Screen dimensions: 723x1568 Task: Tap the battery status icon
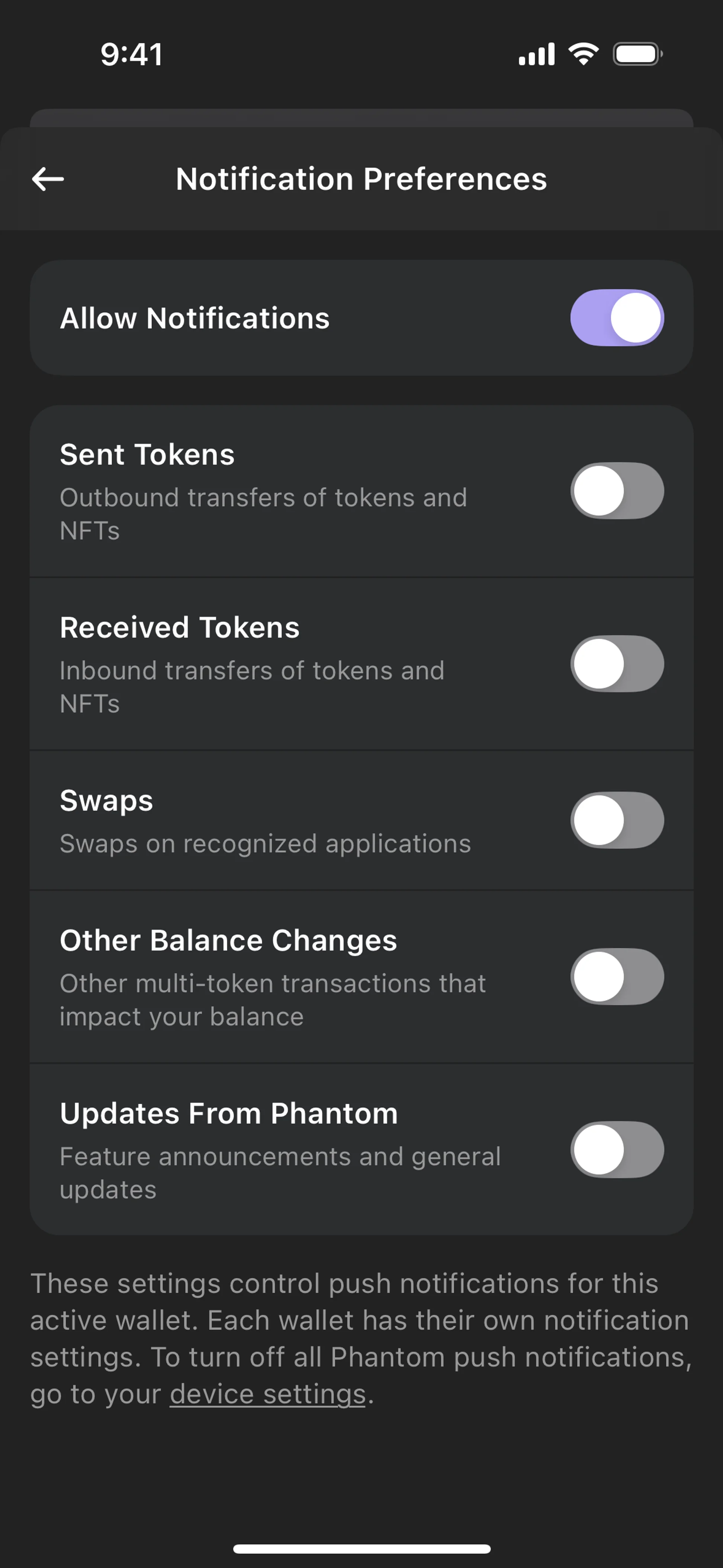[637, 54]
